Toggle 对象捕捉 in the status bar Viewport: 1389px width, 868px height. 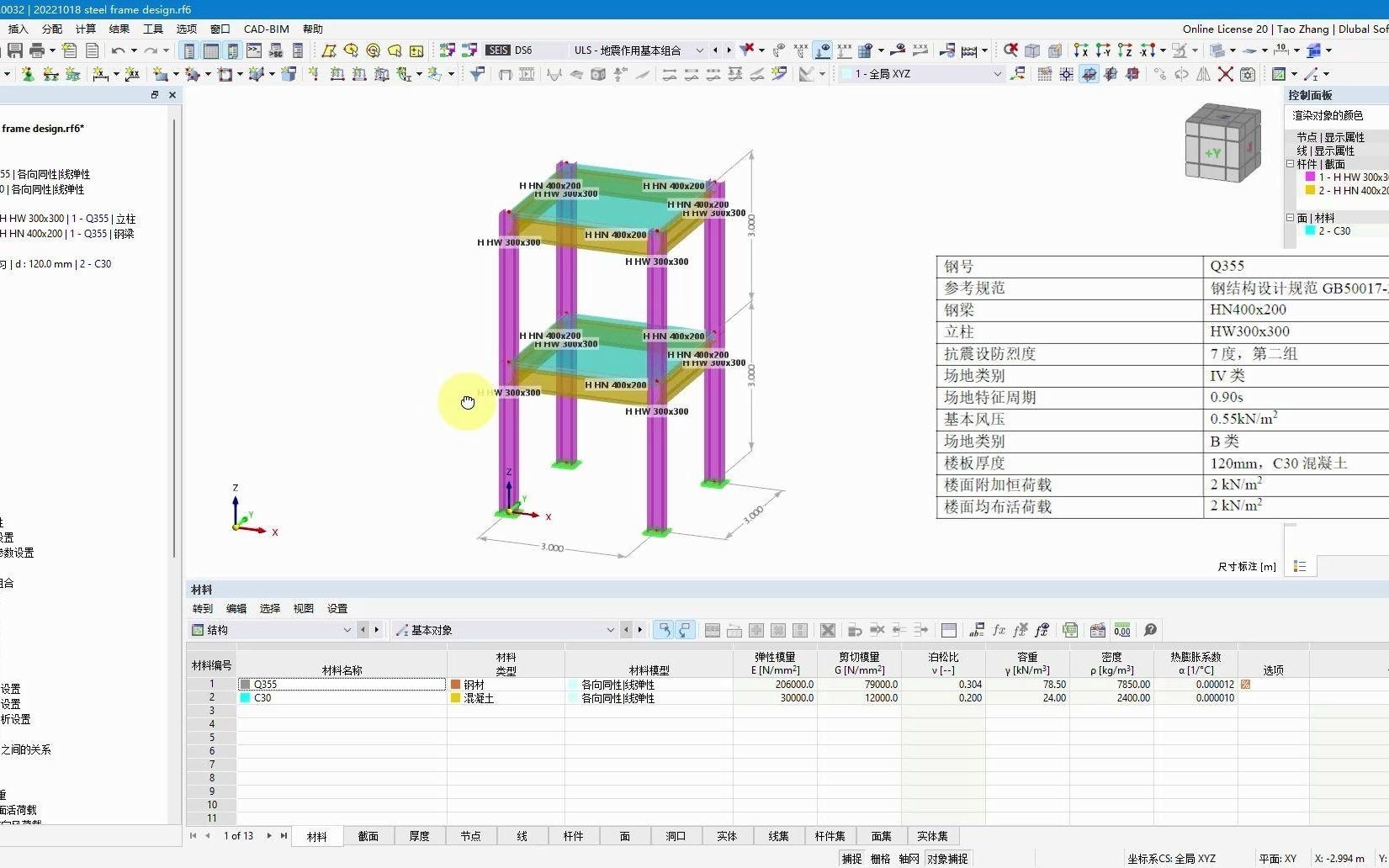947,859
